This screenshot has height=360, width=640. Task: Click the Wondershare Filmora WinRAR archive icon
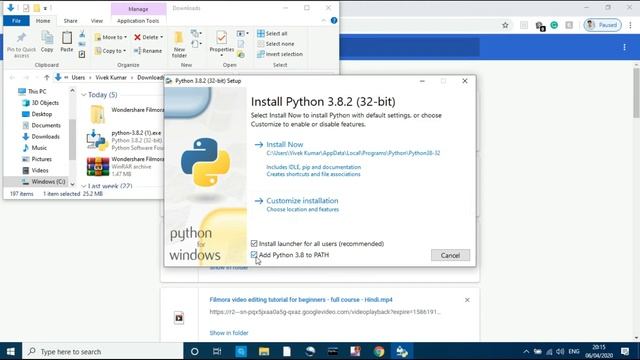[98, 167]
